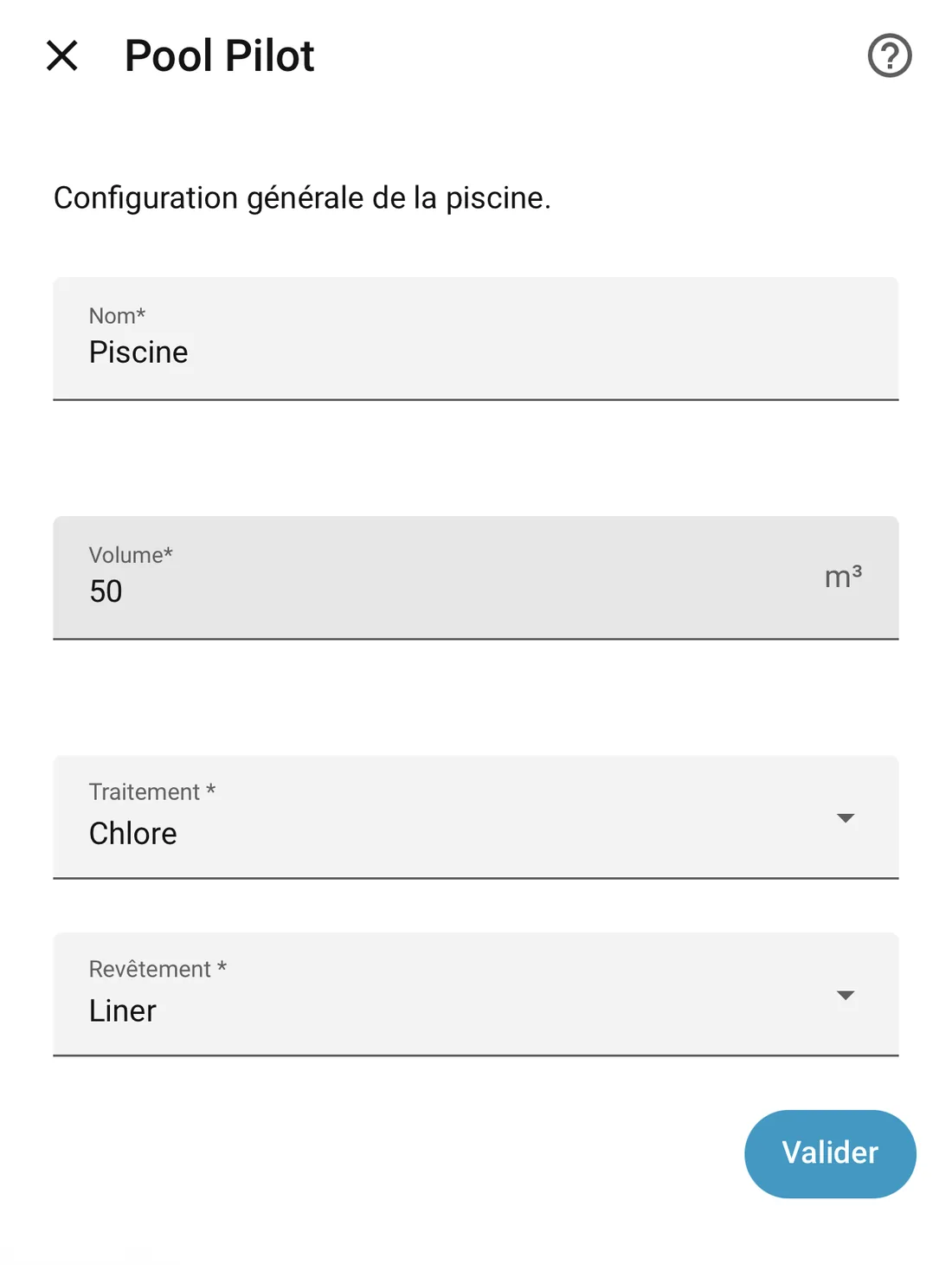Select the Liner coating value
This screenshot has width=952, height=1265.
pos(123,1010)
